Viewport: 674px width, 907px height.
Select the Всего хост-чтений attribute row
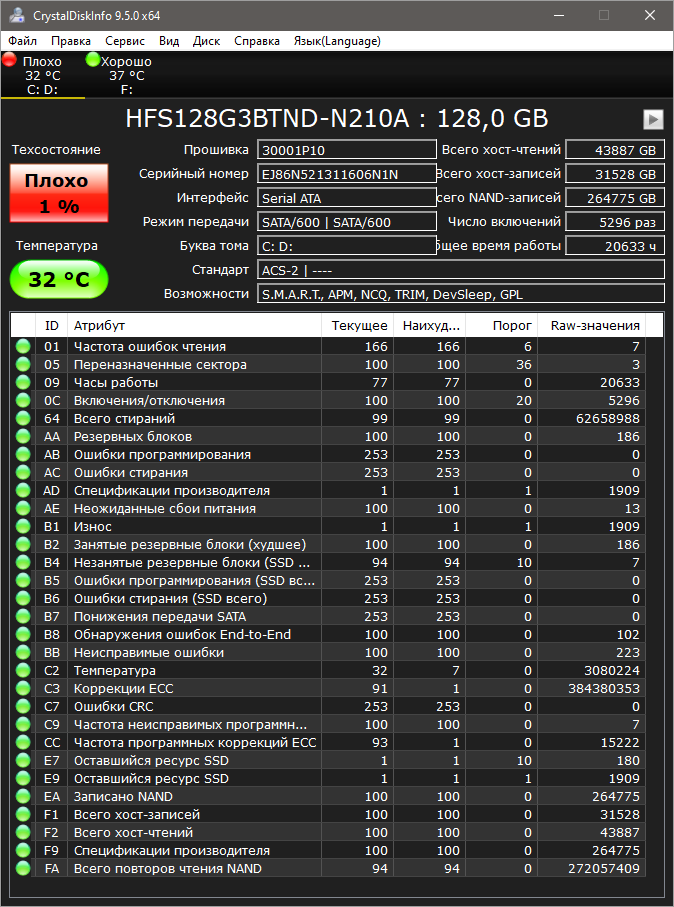[328, 832]
